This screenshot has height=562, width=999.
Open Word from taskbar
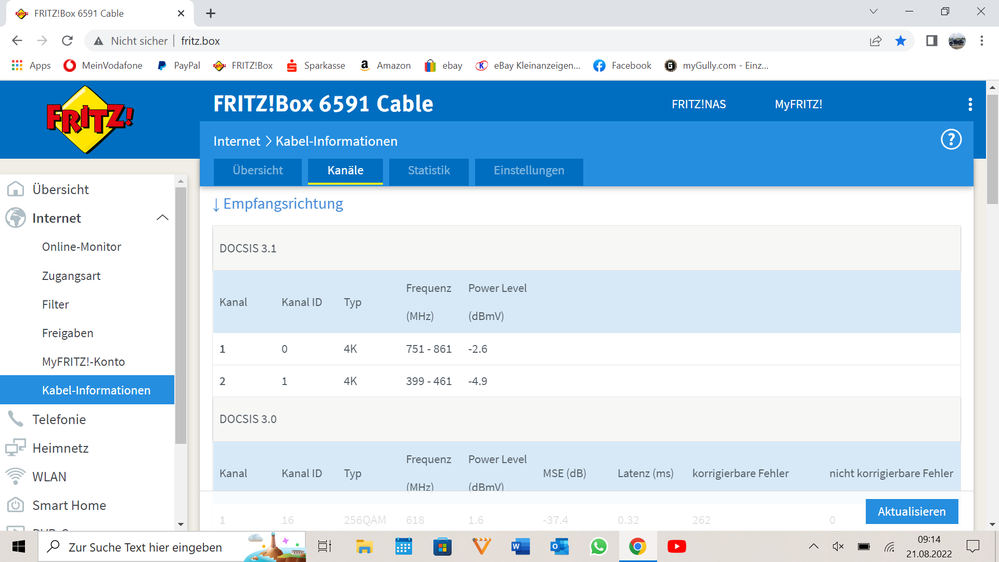(521, 547)
